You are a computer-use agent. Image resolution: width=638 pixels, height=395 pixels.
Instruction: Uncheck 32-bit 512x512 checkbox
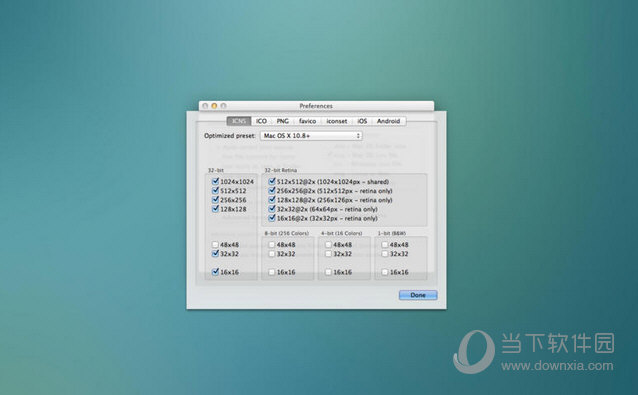(x=215, y=190)
